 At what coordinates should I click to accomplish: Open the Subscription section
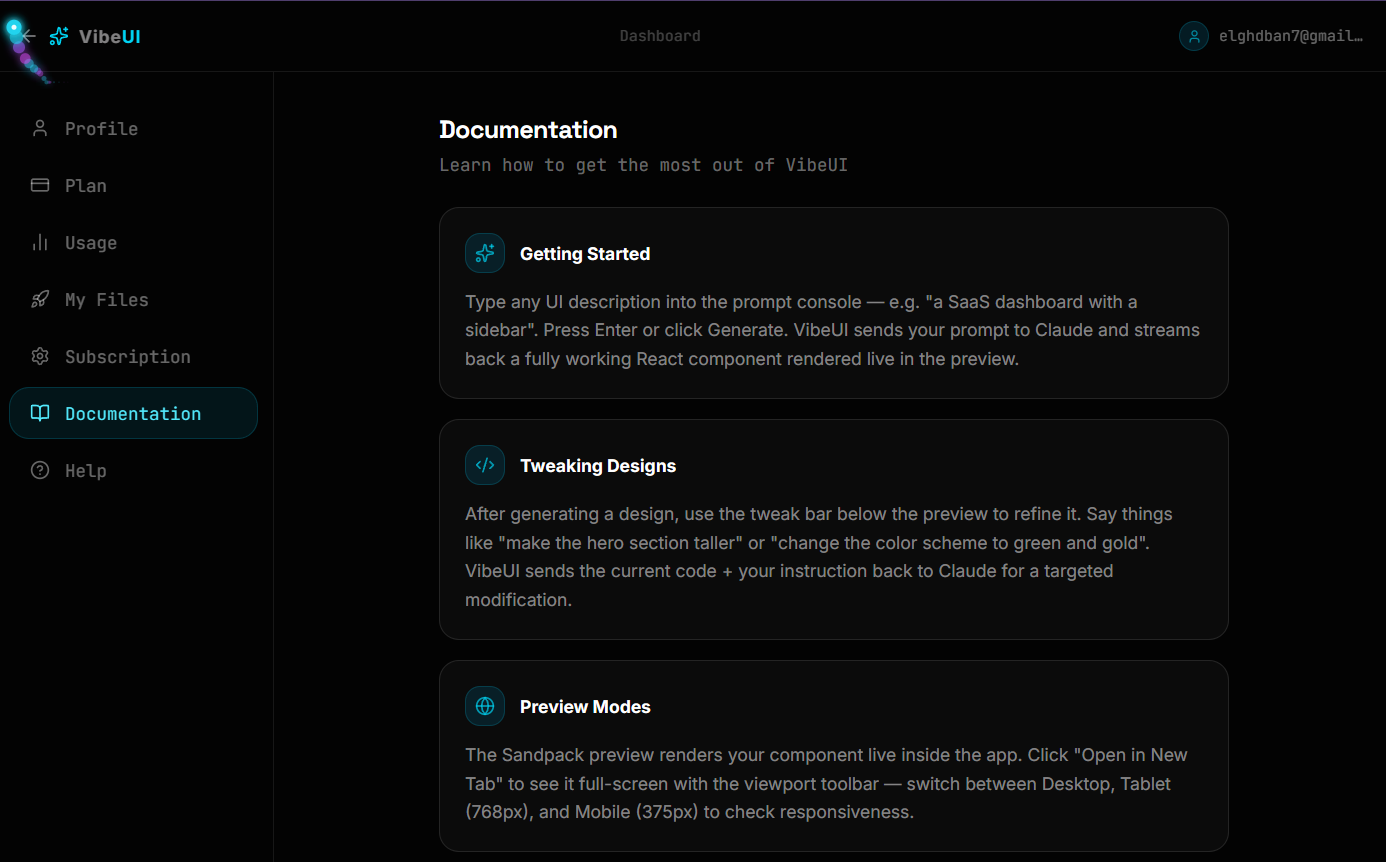pyautogui.click(x=133, y=356)
